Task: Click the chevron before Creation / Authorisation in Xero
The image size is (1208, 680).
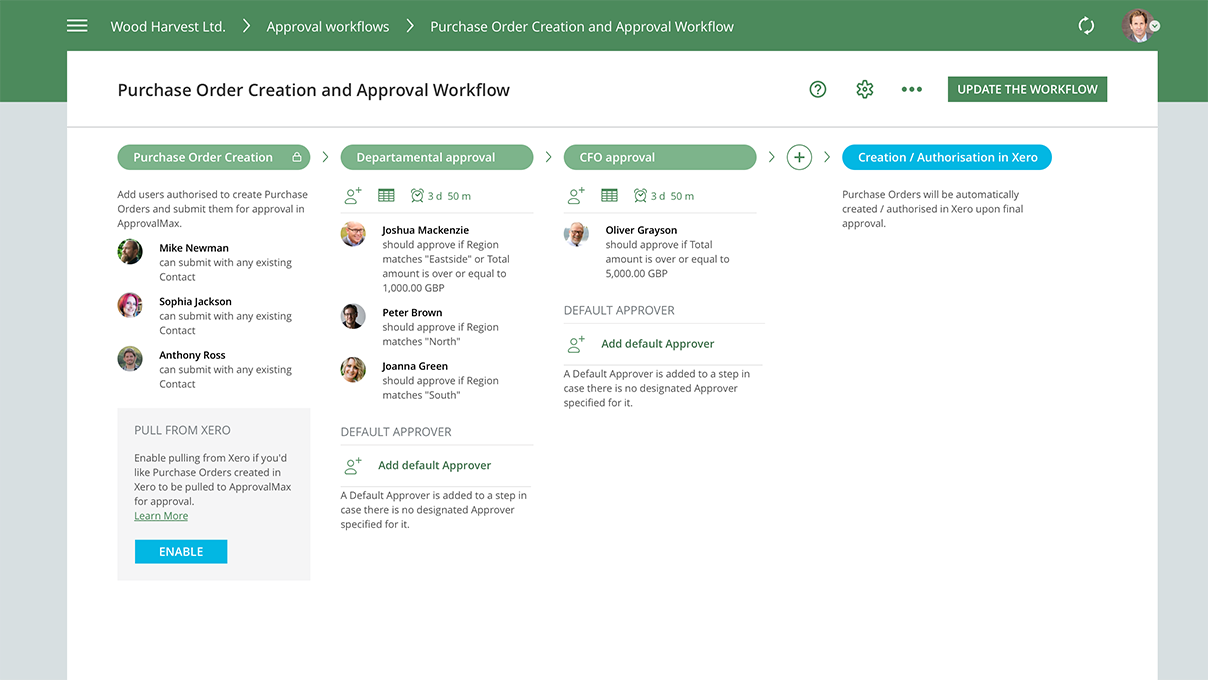Action: (827, 157)
